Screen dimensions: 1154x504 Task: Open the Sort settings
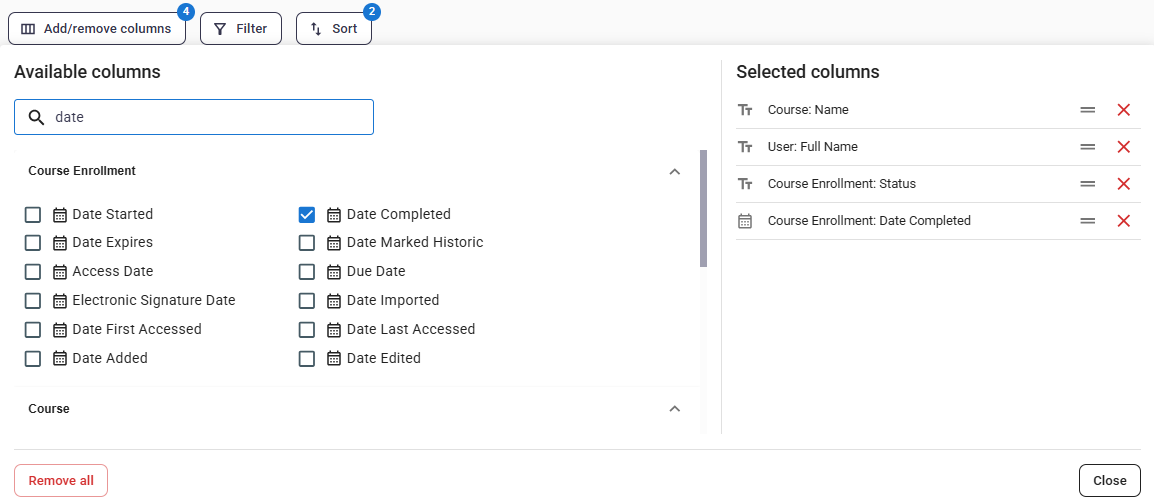333,29
